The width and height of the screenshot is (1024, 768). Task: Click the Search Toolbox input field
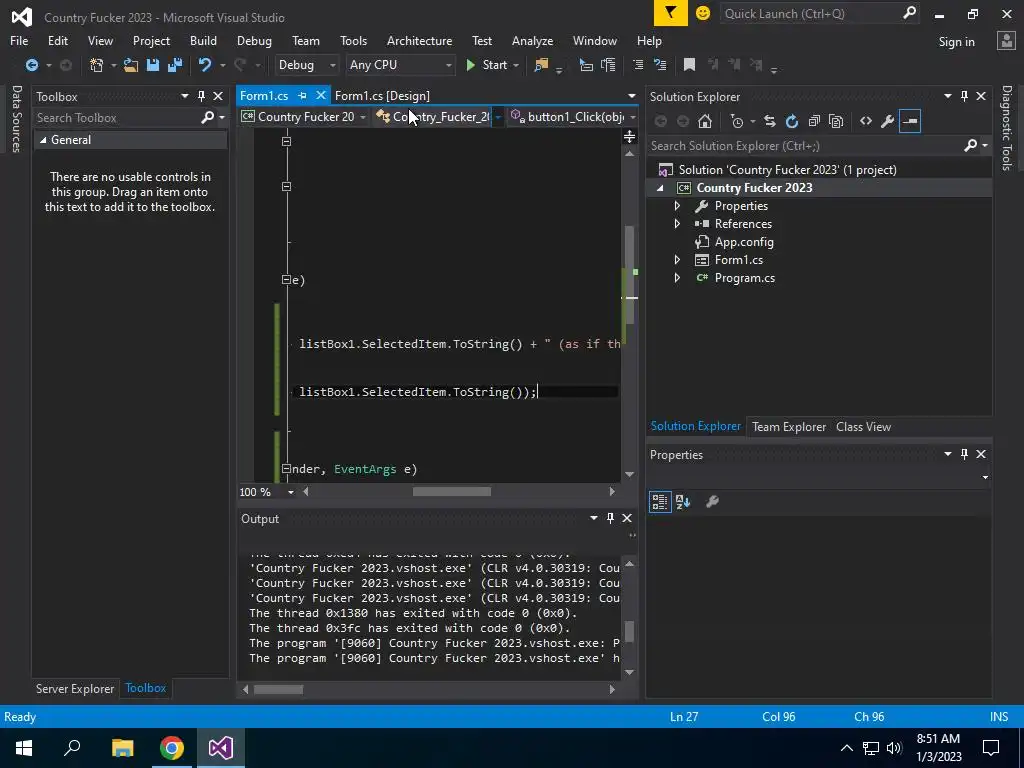[x=118, y=118]
